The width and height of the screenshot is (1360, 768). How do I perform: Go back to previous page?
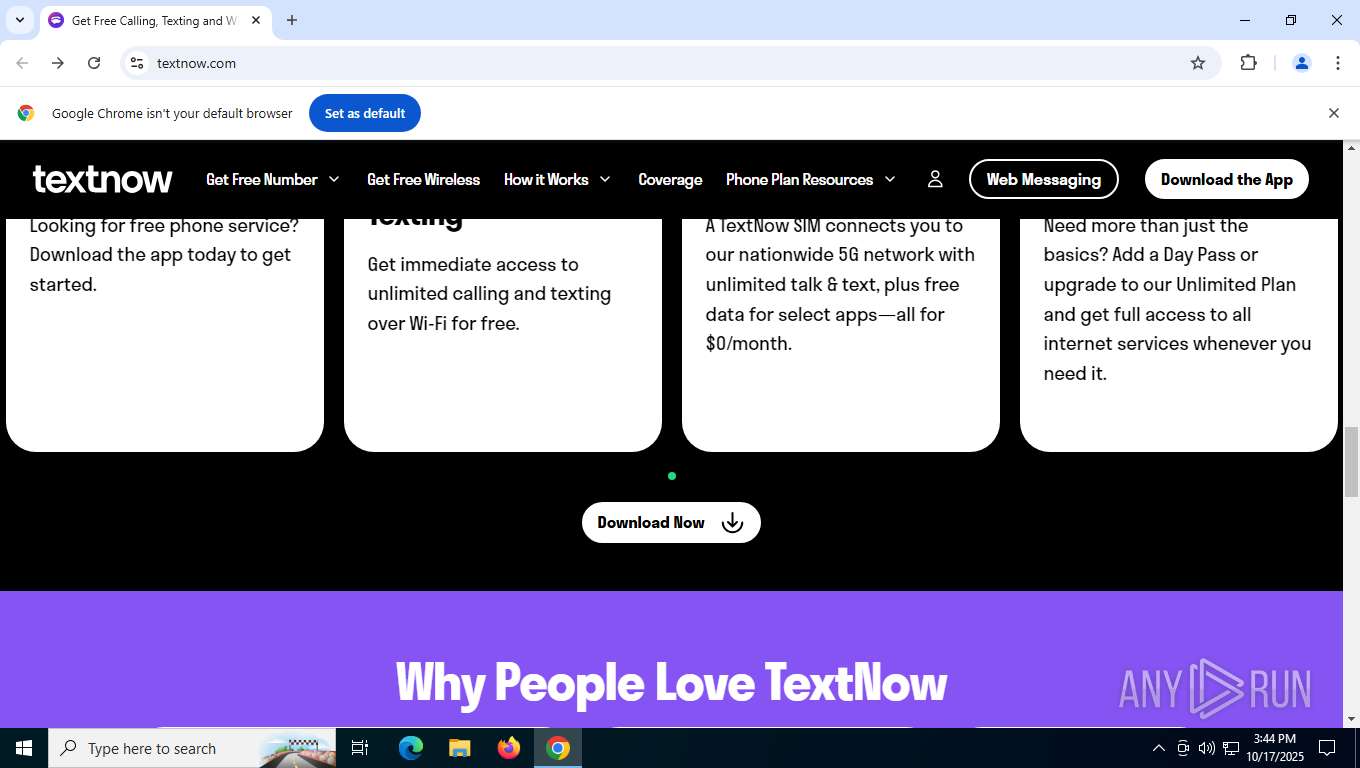tap(22, 63)
